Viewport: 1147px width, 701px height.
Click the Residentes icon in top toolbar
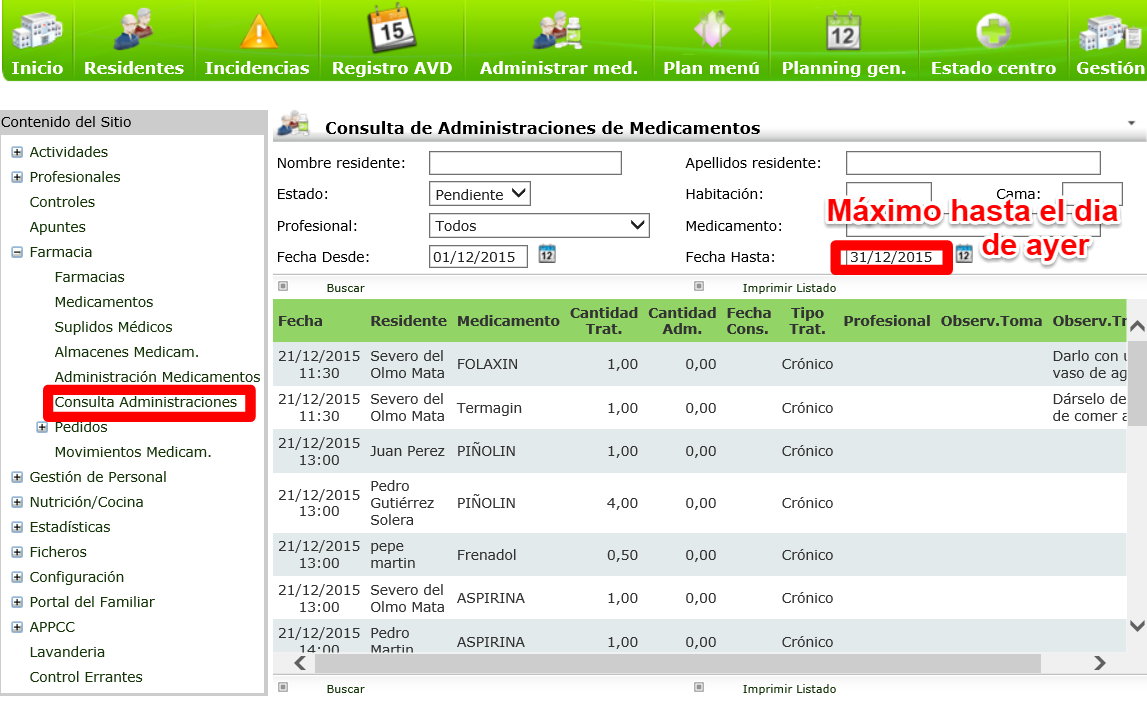click(133, 31)
